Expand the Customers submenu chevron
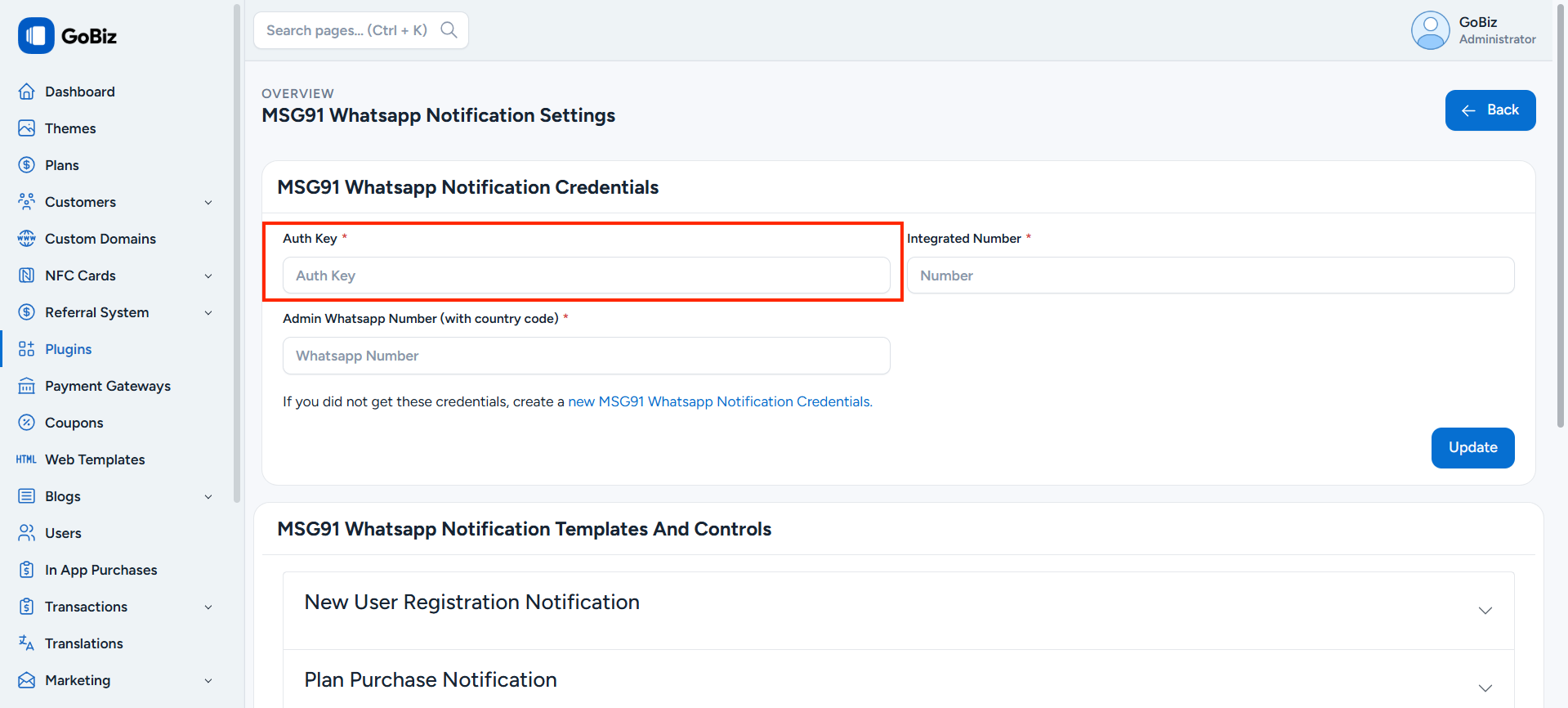Image resolution: width=1568 pixels, height=708 pixels. point(208,203)
